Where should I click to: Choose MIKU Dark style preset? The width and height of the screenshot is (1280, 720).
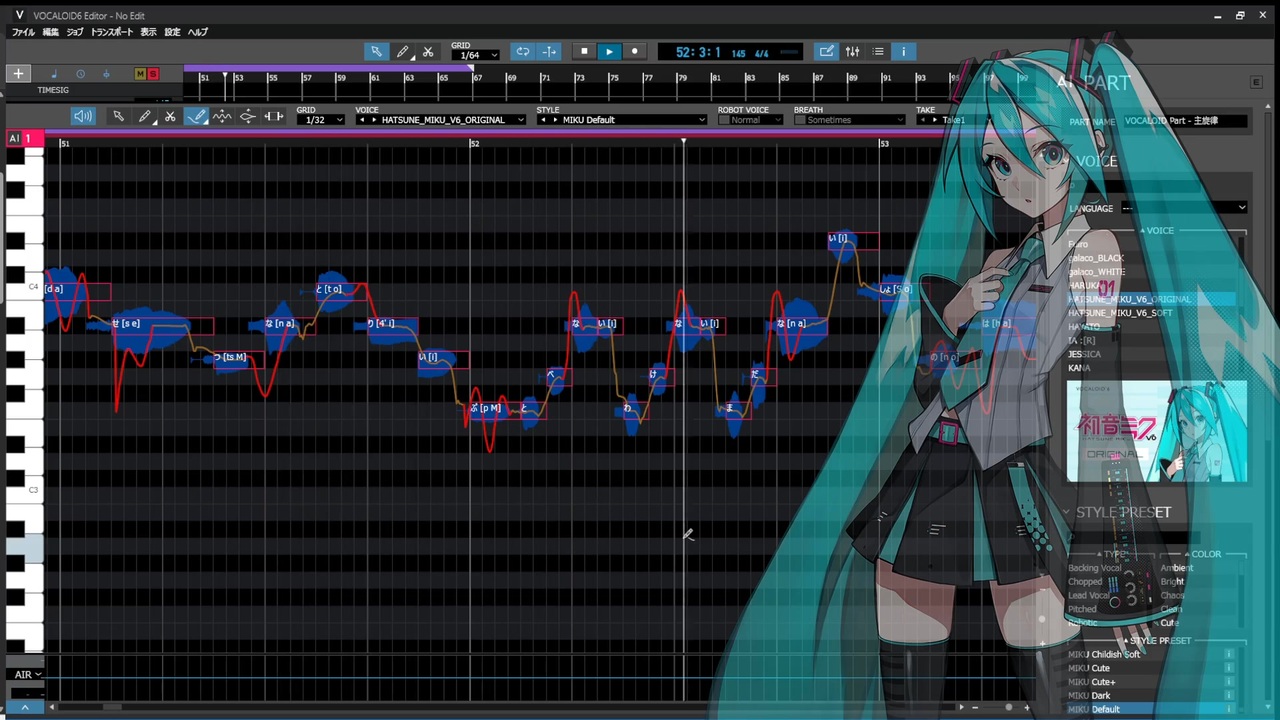point(1144,696)
